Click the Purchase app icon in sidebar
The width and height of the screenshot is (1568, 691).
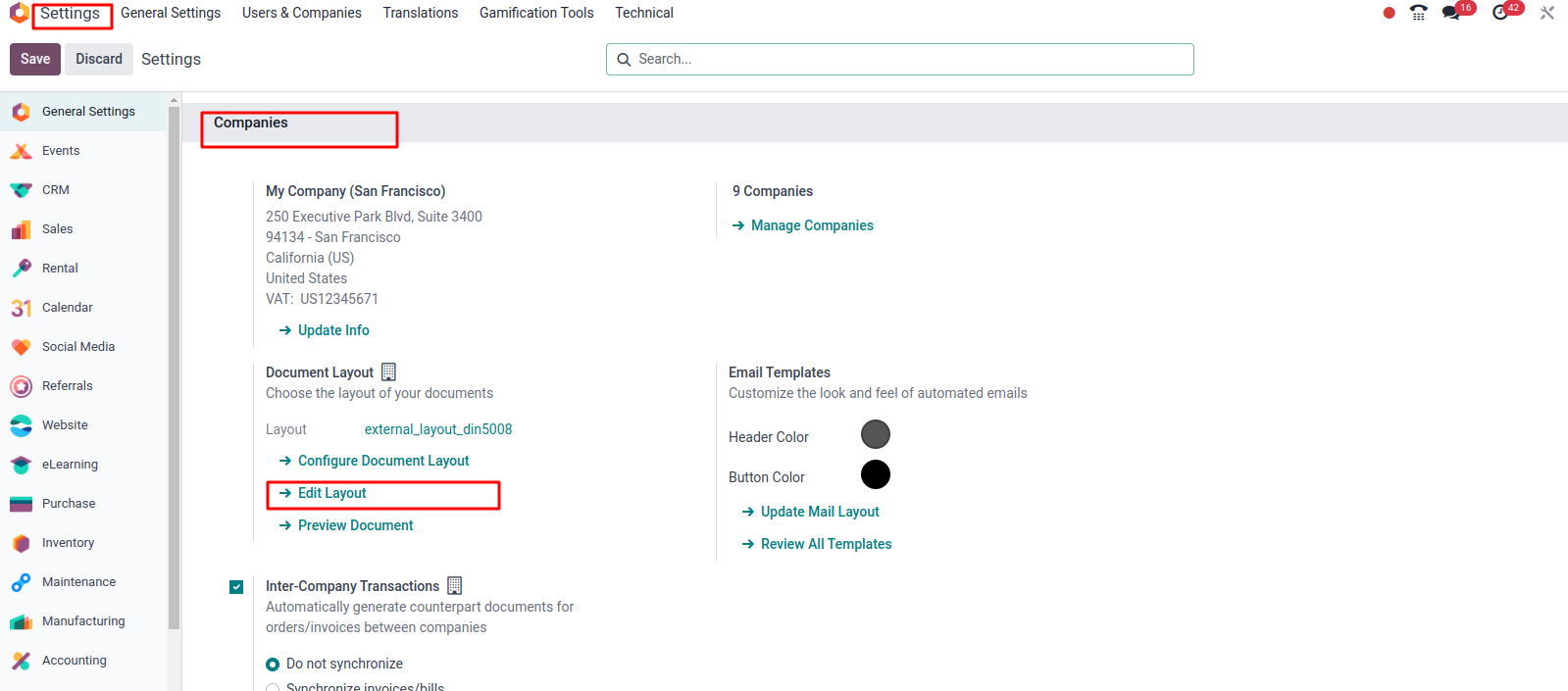point(21,504)
